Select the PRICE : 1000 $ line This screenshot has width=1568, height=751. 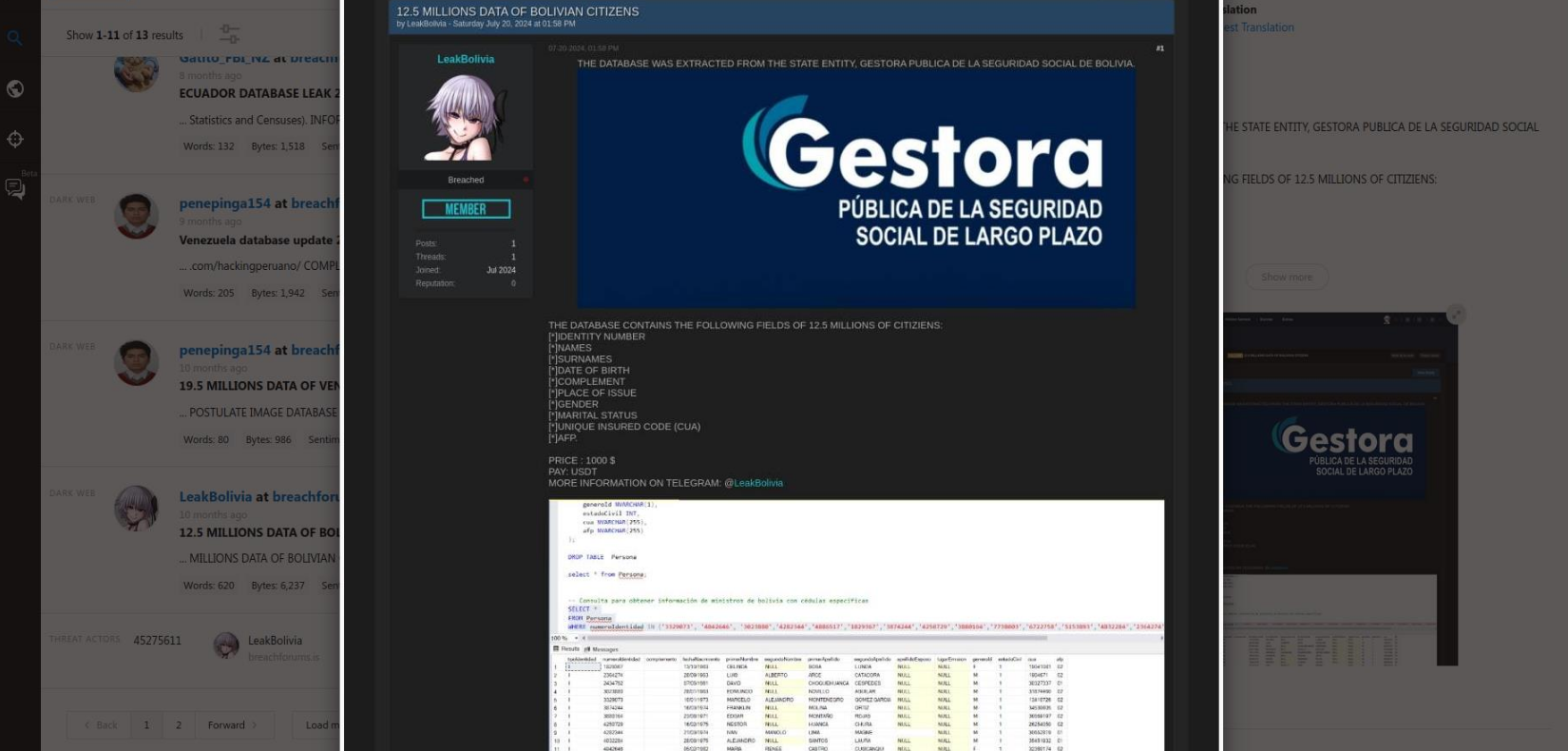[x=582, y=460]
